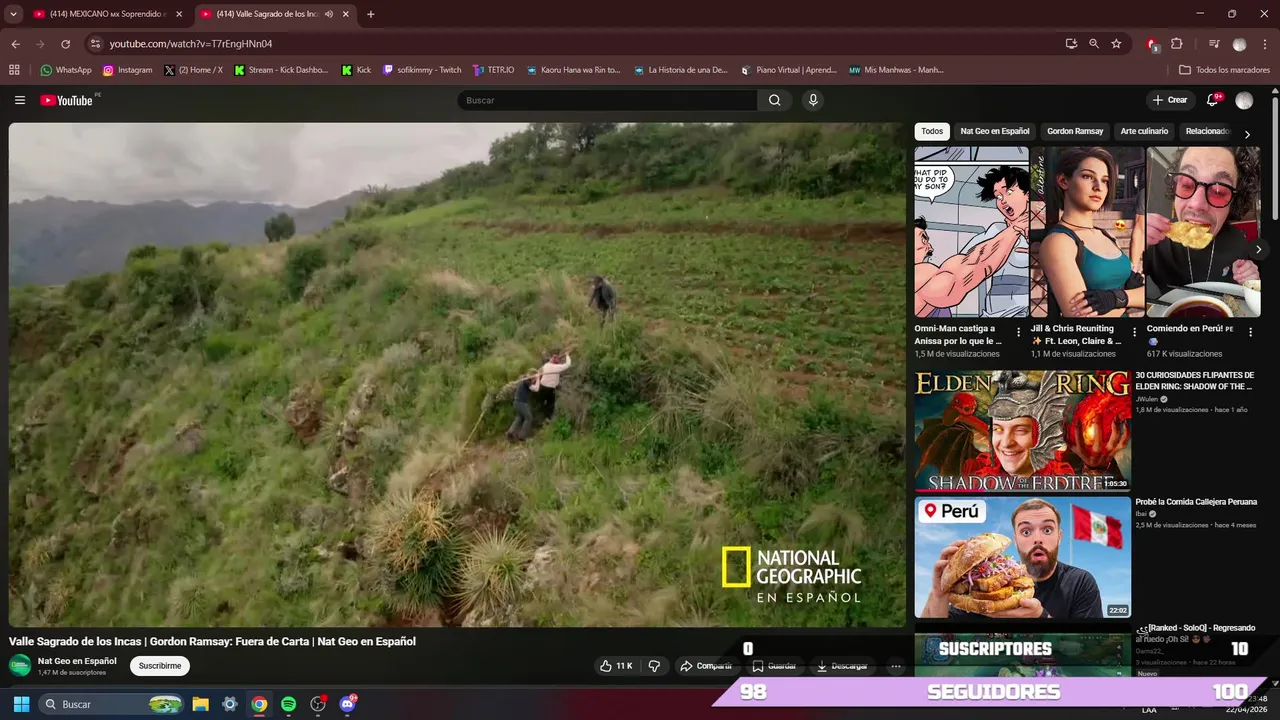This screenshot has height=720, width=1280.
Task: Launch Spotify from the taskbar
Action: pos(288,704)
